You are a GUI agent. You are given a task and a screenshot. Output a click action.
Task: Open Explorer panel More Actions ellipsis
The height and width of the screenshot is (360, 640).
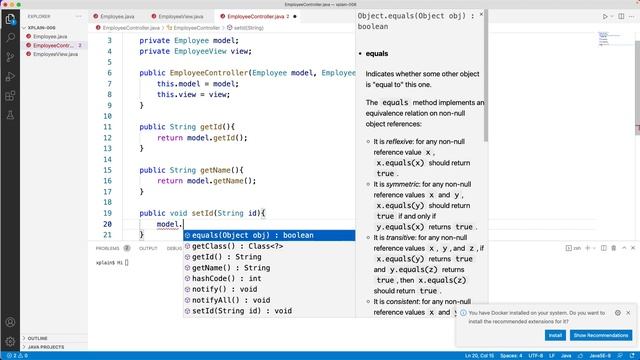click(79, 16)
